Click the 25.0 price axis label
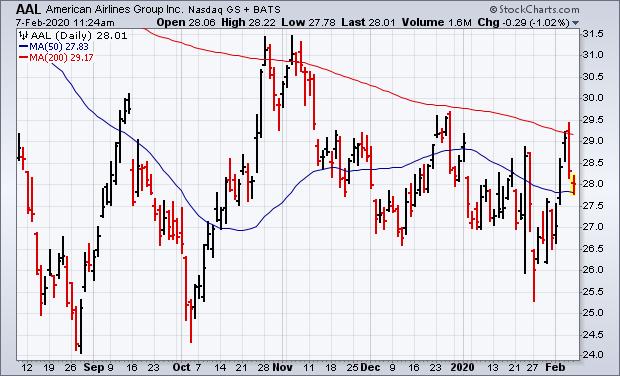620x376 pixels. (593, 313)
